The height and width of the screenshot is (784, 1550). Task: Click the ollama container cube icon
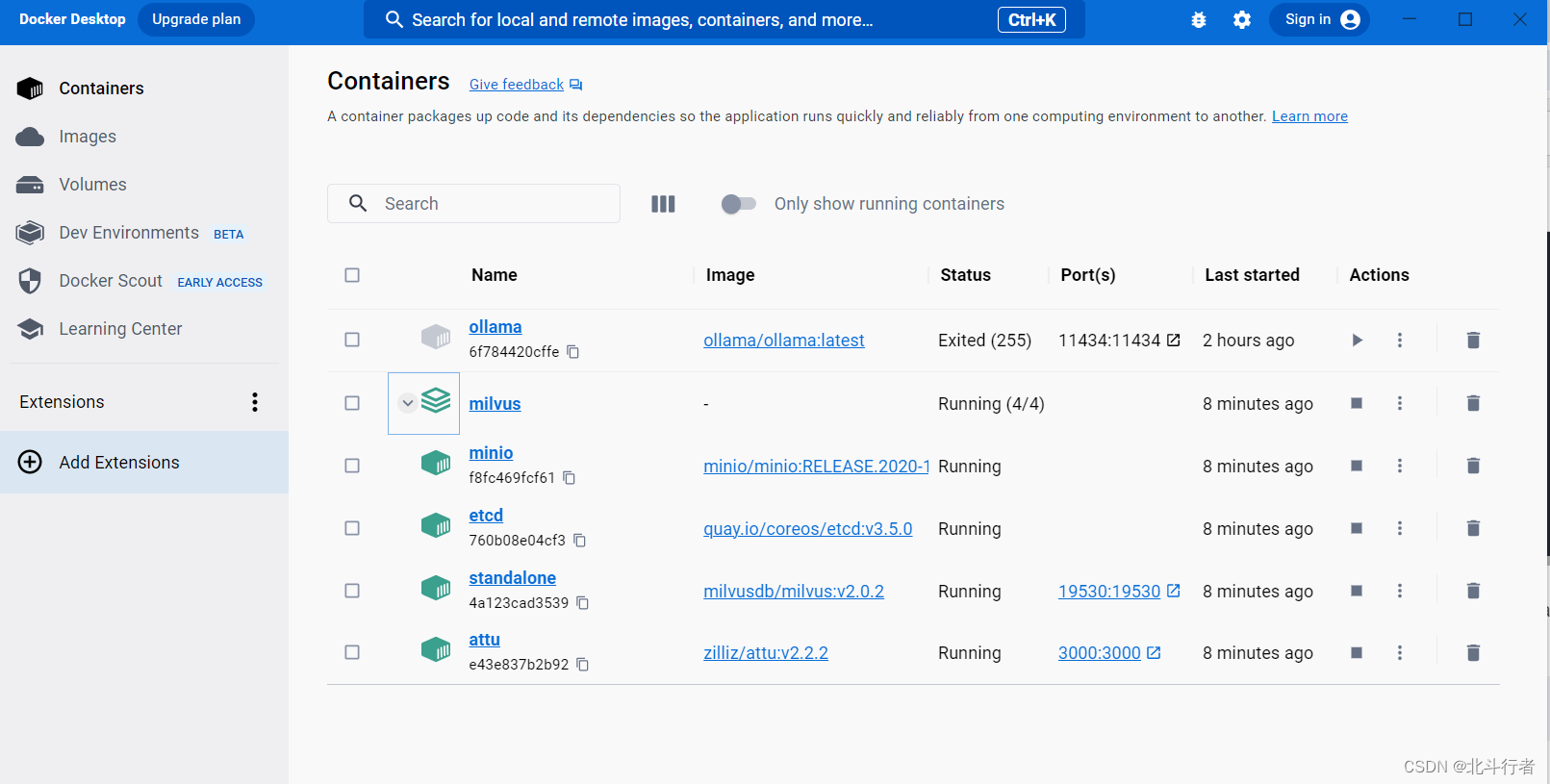coord(436,337)
